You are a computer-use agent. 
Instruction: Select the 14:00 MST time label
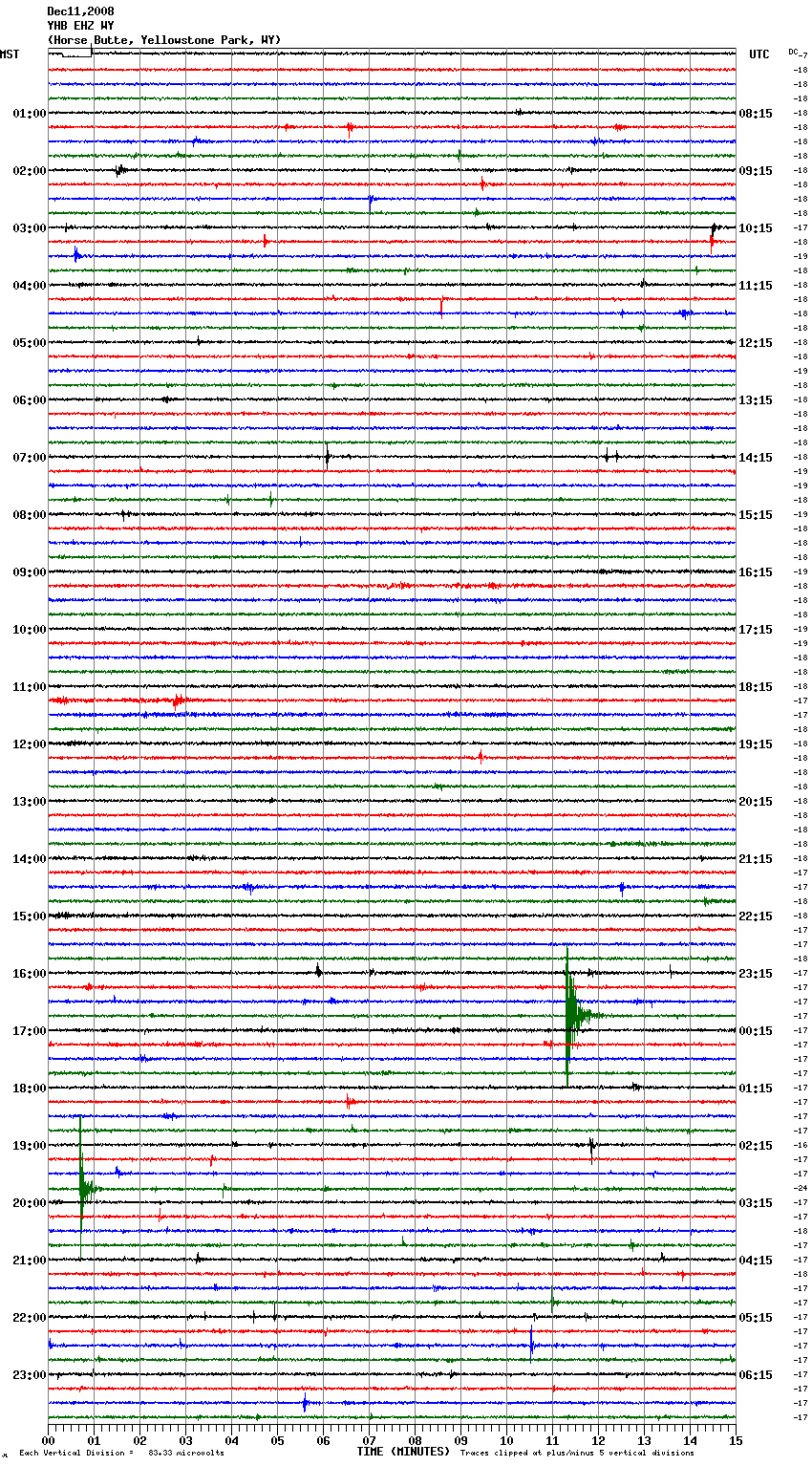click(x=30, y=859)
